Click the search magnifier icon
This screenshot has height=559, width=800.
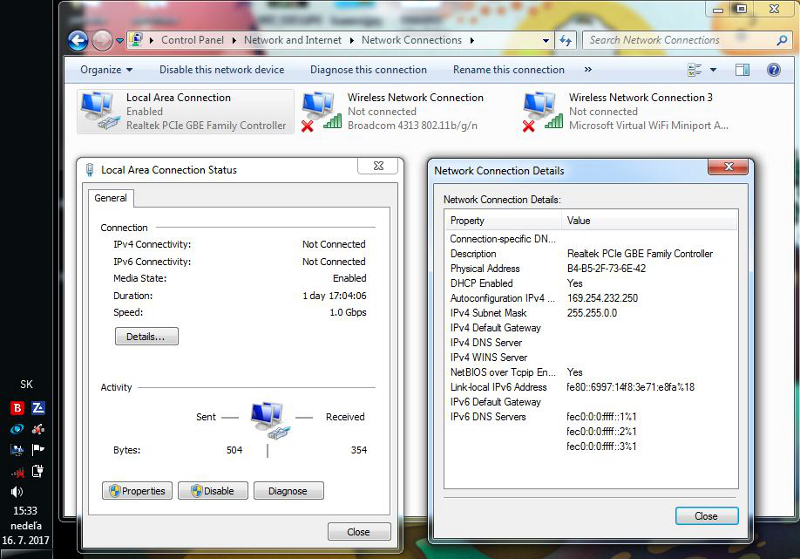point(781,40)
